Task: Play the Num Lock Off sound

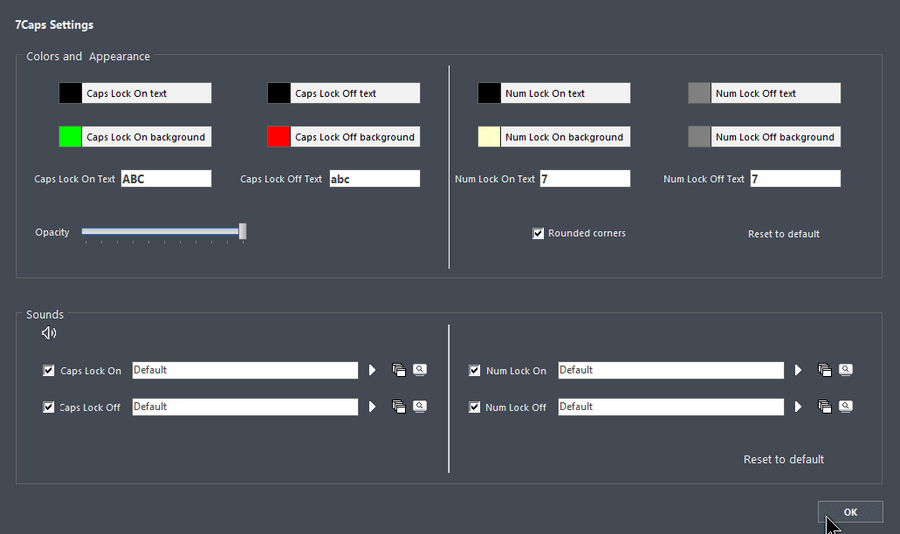Action: 798,407
